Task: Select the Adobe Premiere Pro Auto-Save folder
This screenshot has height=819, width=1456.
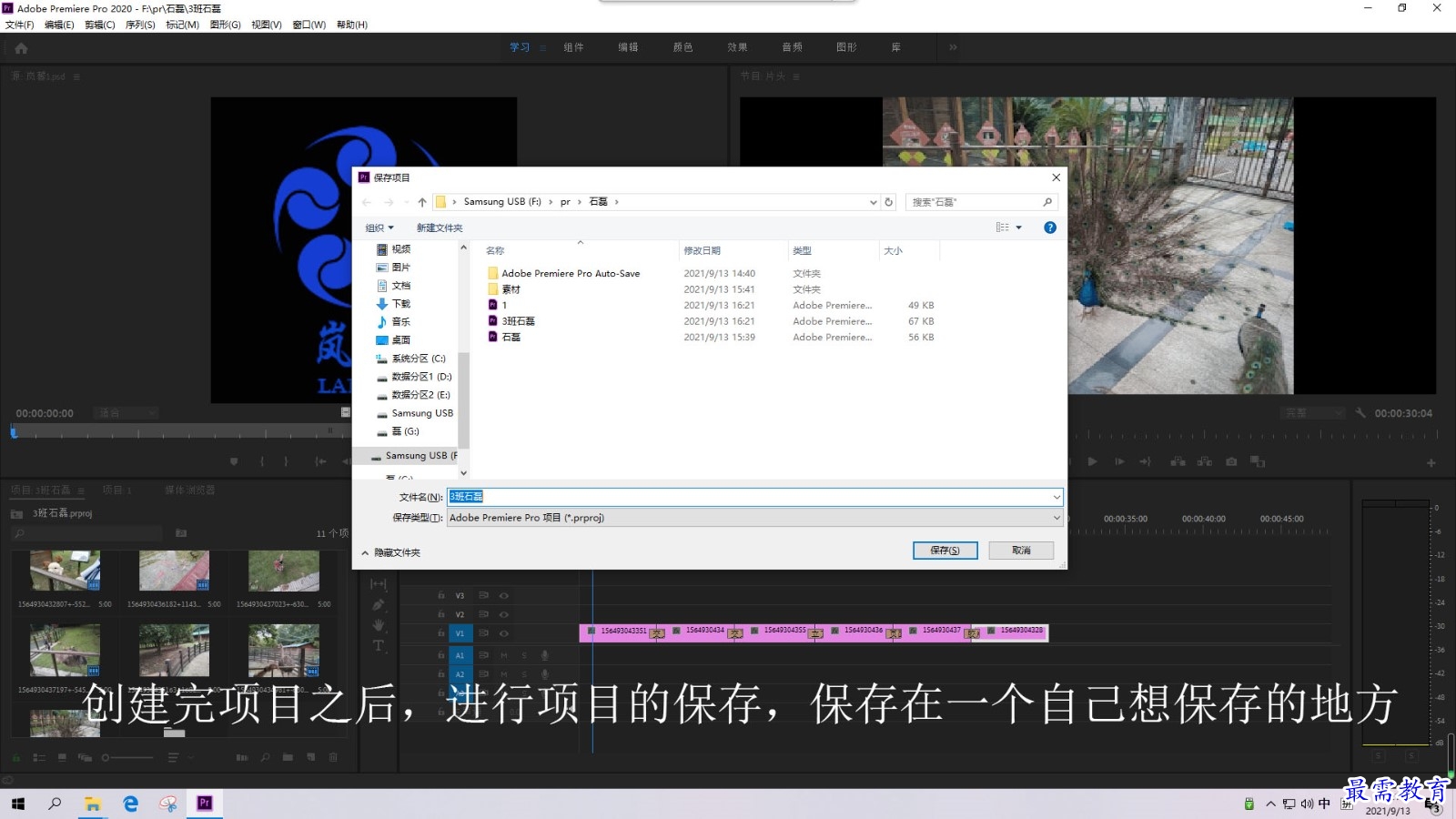Action: click(x=563, y=273)
